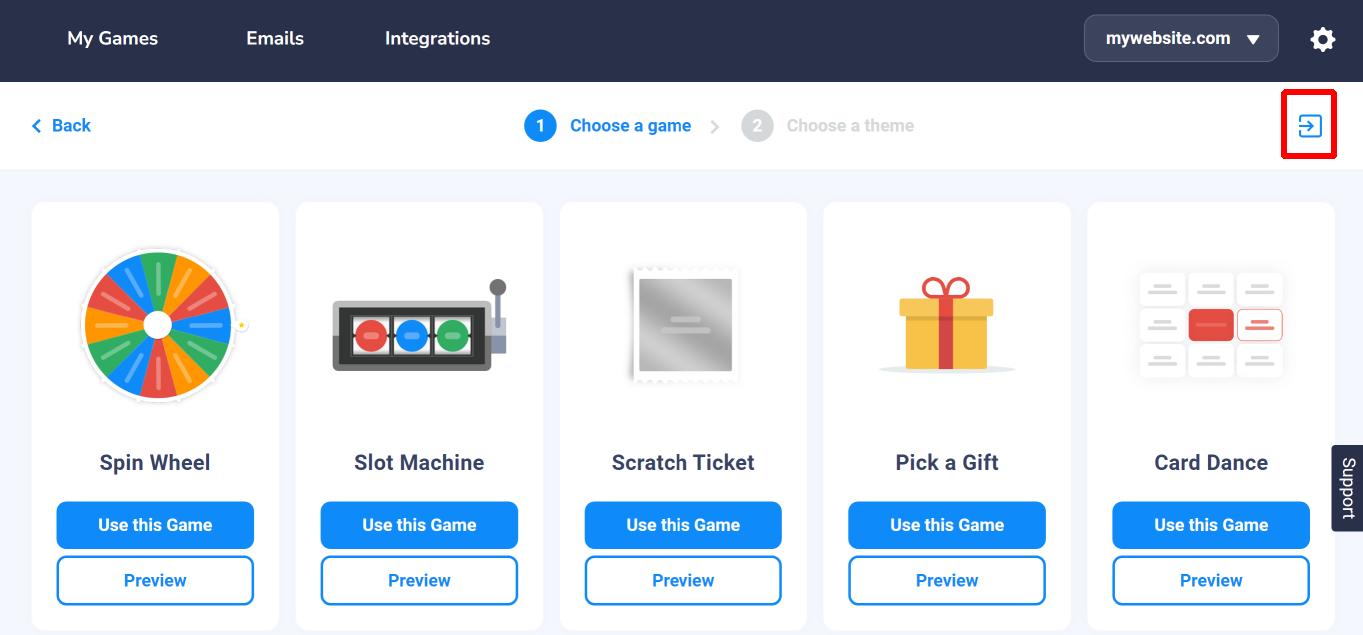1363x635 pixels.
Task: Preview the Slot Machine game
Action: [x=419, y=580]
